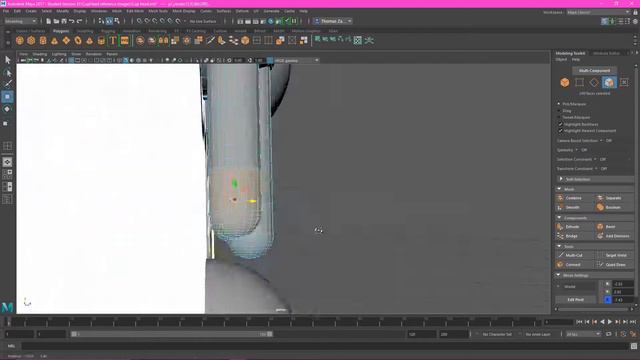
Task: Click the Edit Pivot button
Action: 576,300
